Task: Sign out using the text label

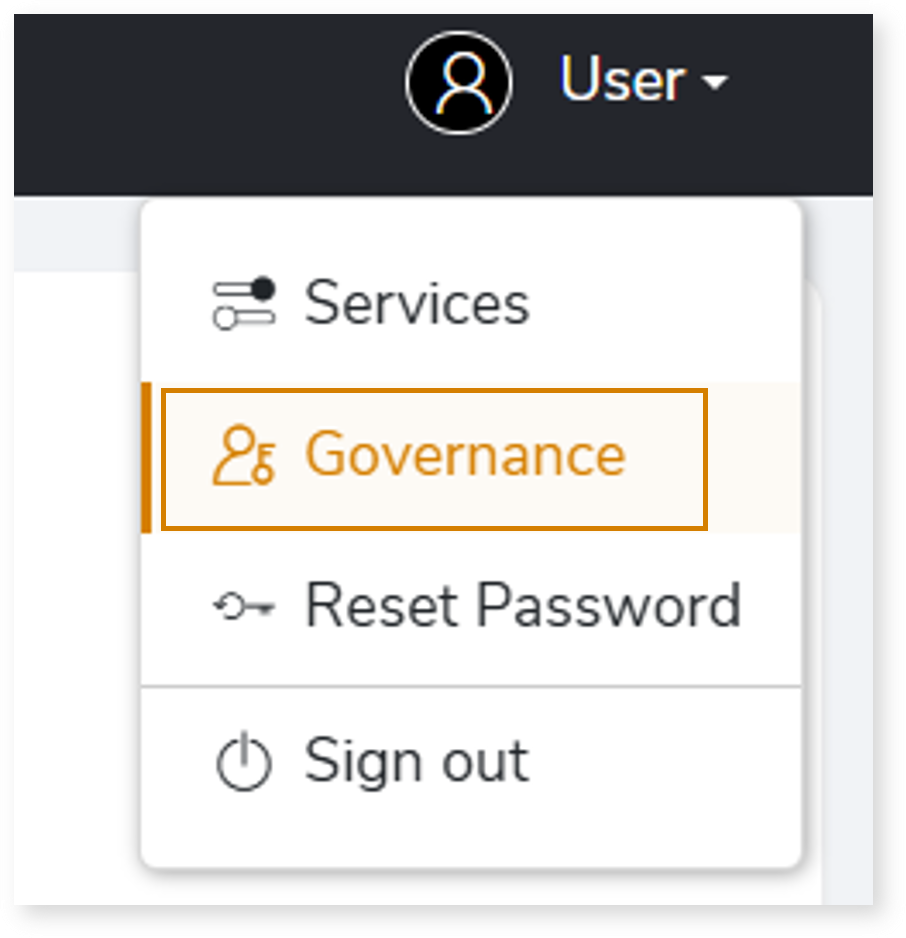Action: click(417, 760)
